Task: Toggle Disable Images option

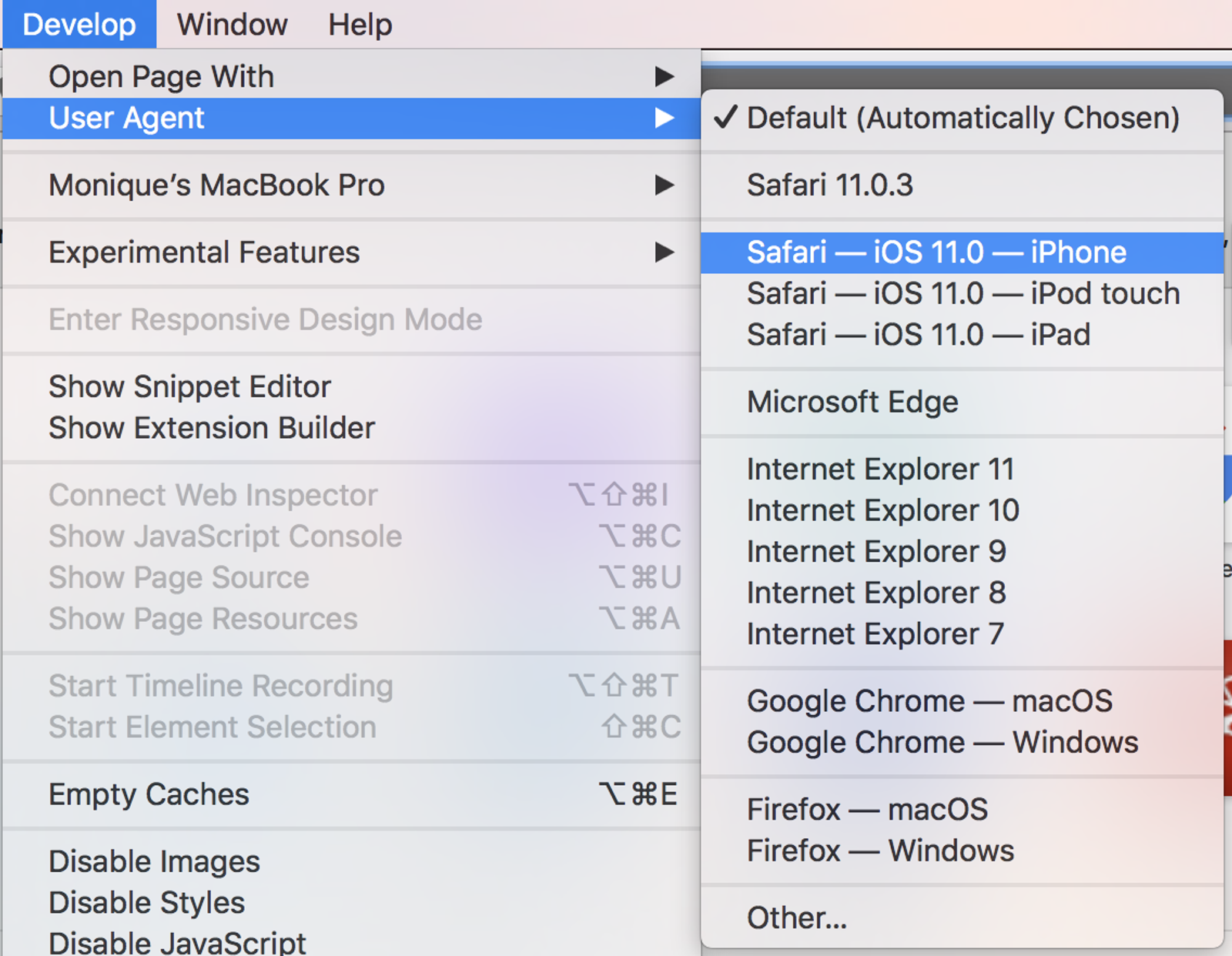Action: (x=351, y=861)
